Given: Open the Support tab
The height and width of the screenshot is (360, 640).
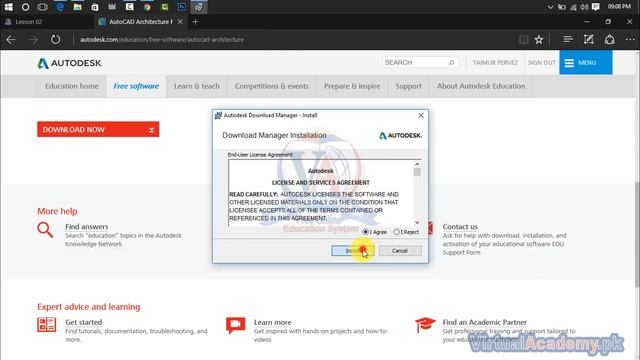Looking at the screenshot, I should click(409, 86).
